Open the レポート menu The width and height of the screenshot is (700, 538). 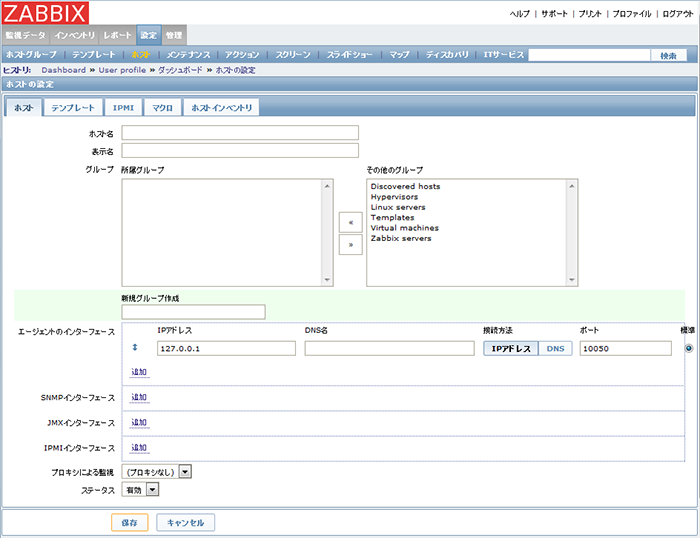pyautogui.click(x=117, y=35)
